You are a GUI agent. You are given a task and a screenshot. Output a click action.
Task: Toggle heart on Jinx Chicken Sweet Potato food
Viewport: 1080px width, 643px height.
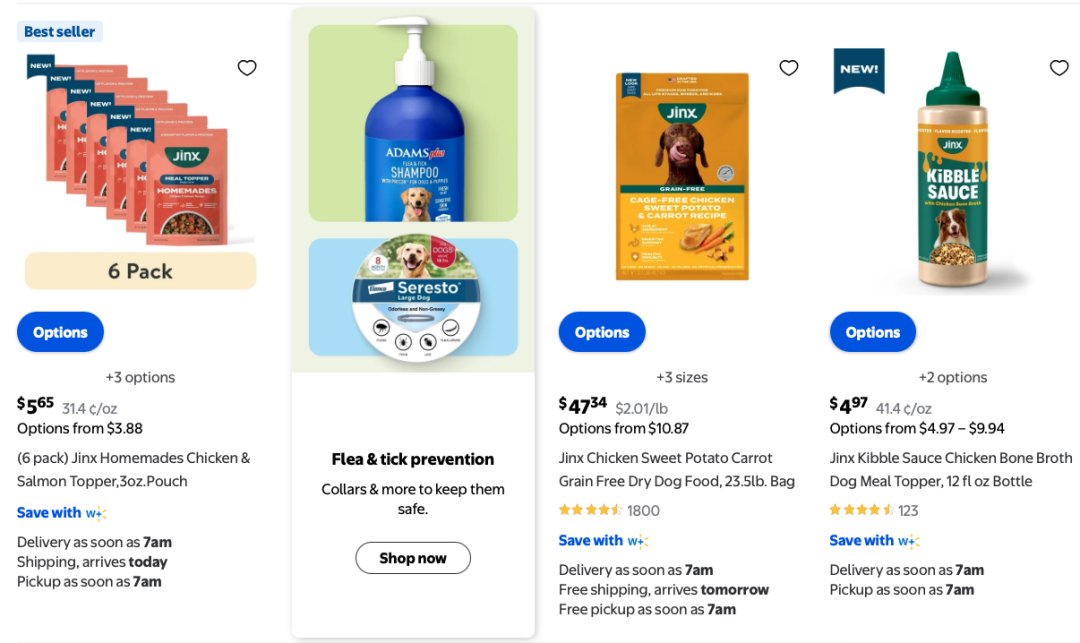(789, 68)
